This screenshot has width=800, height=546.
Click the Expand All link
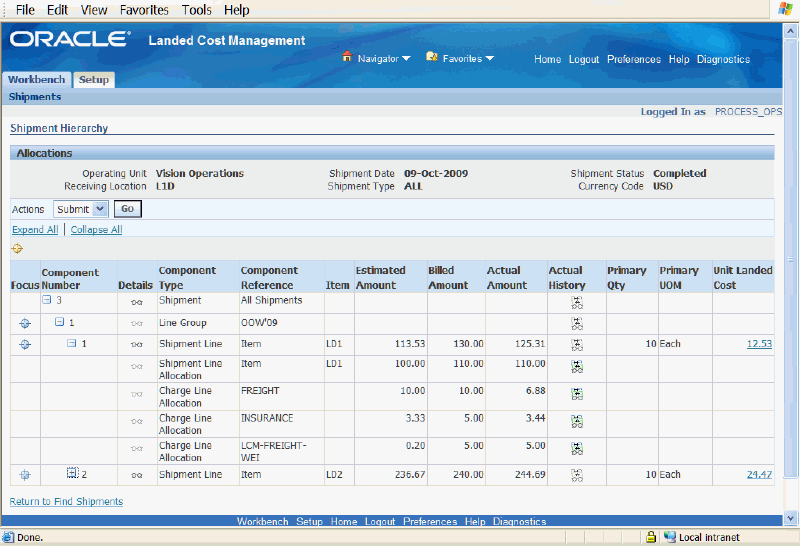[35, 230]
